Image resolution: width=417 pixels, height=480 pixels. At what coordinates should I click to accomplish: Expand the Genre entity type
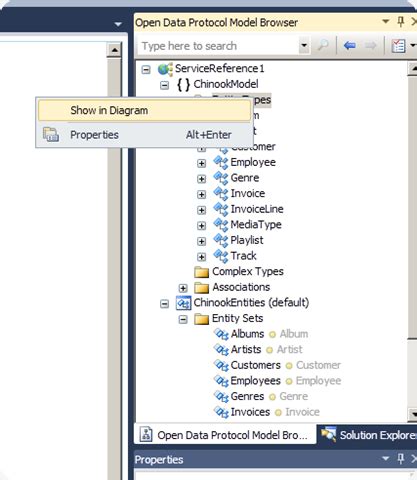[x=201, y=179]
